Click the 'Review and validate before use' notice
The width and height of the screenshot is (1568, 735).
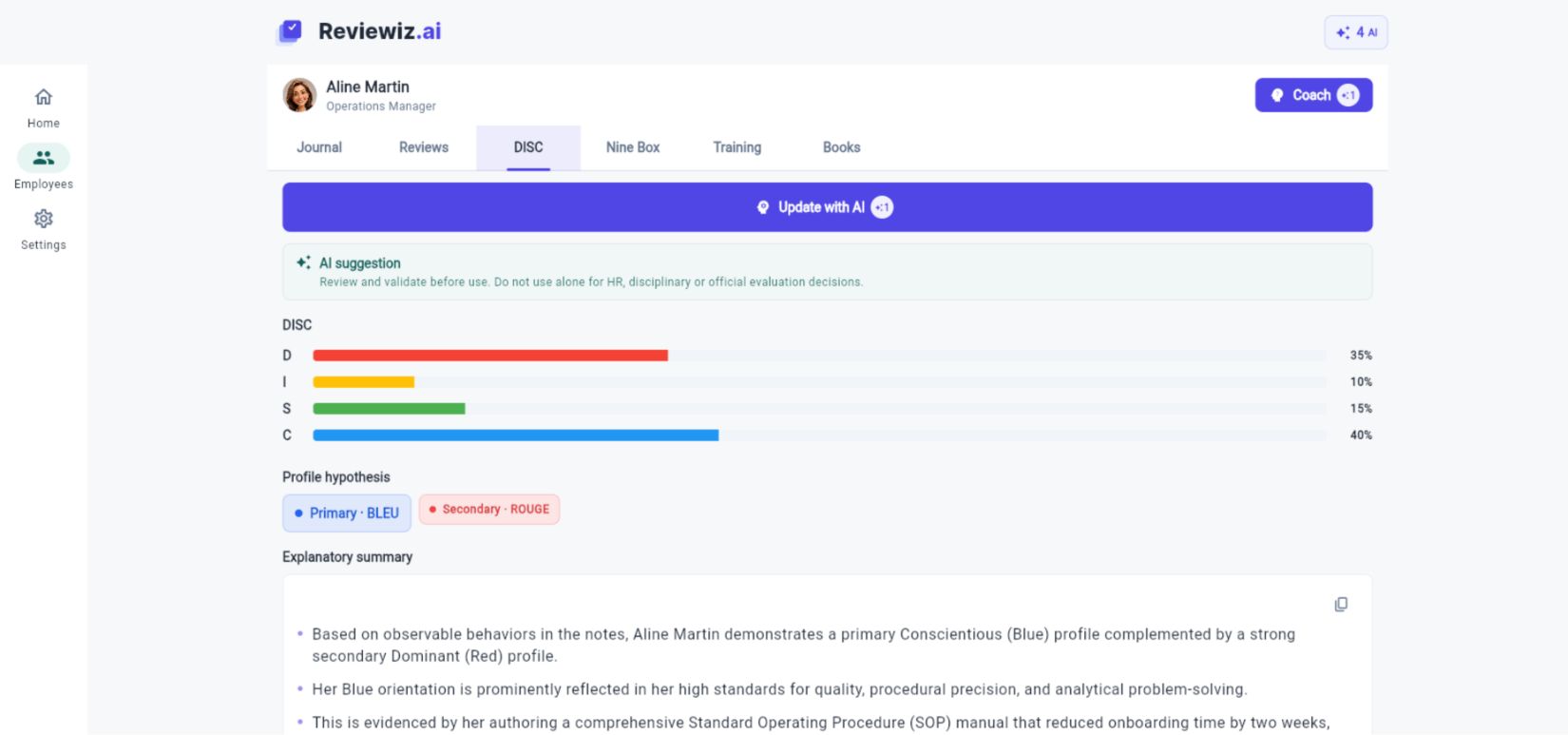tap(591, 282)
